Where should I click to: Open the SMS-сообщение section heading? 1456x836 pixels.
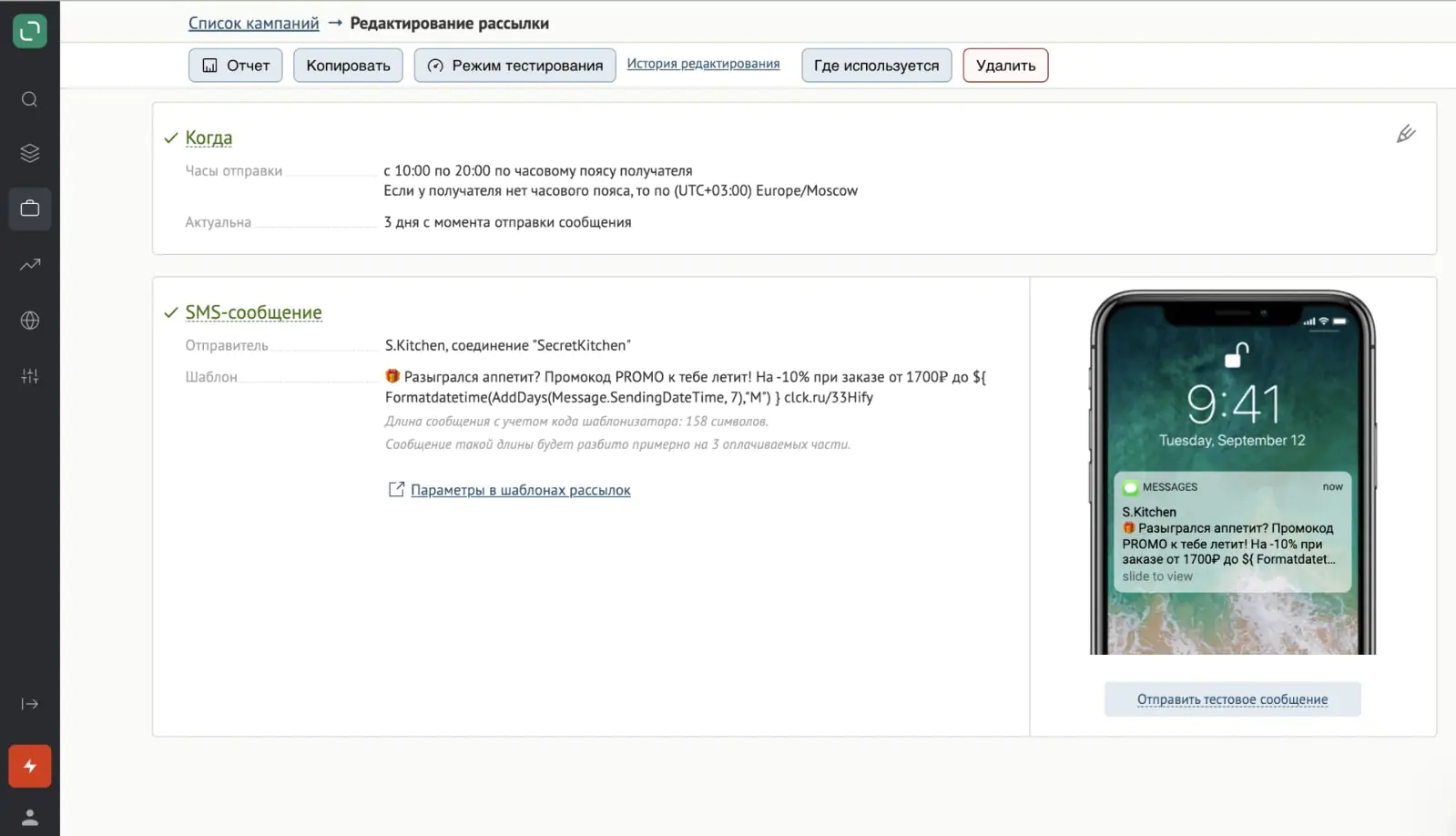pos(253,312)
